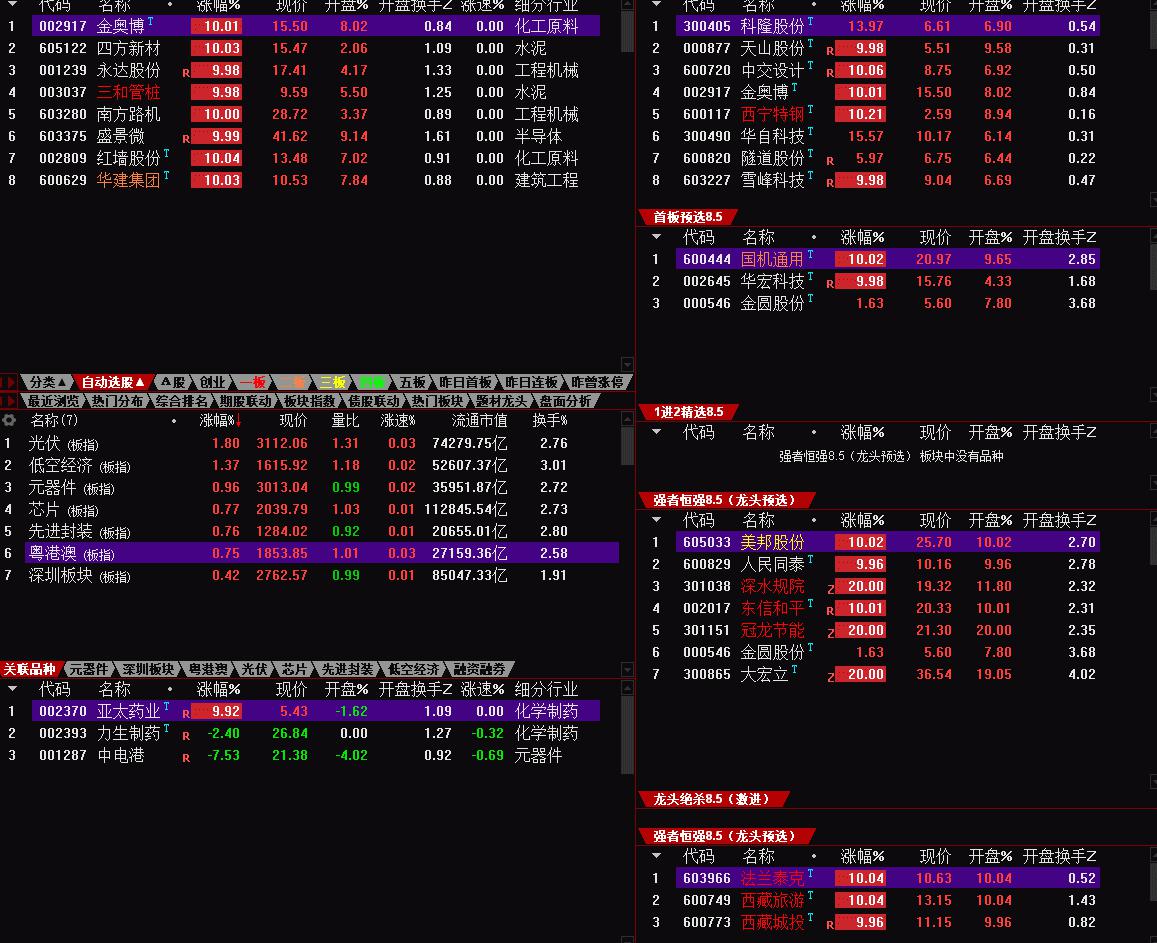The image size is (1157, 943).
Task: Open the 热门板块 tab
Action: 438,401
